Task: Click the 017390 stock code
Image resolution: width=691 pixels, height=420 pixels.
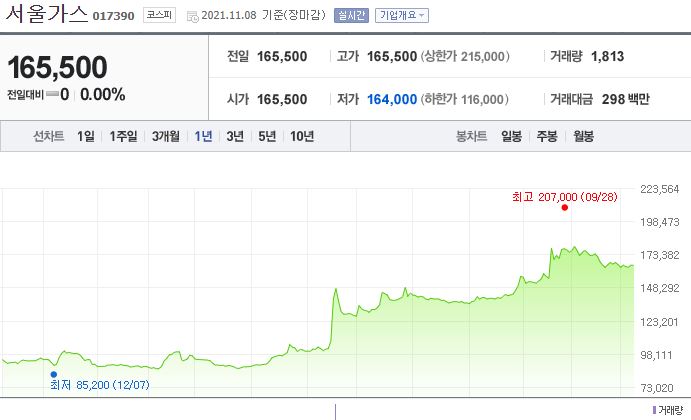Action: click(x=113, y=16)
